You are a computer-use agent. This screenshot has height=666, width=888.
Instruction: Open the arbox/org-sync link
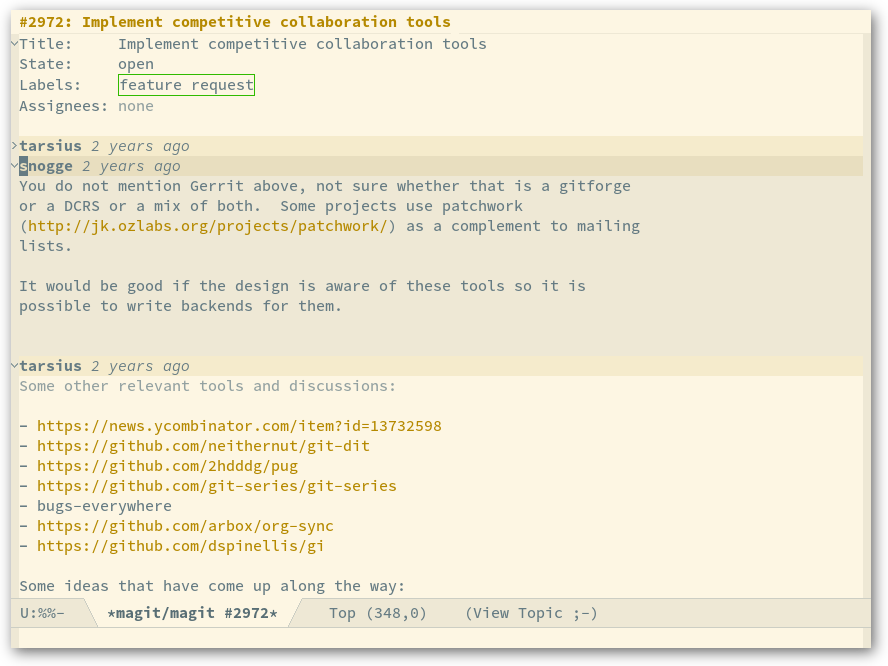click(185, 526)
